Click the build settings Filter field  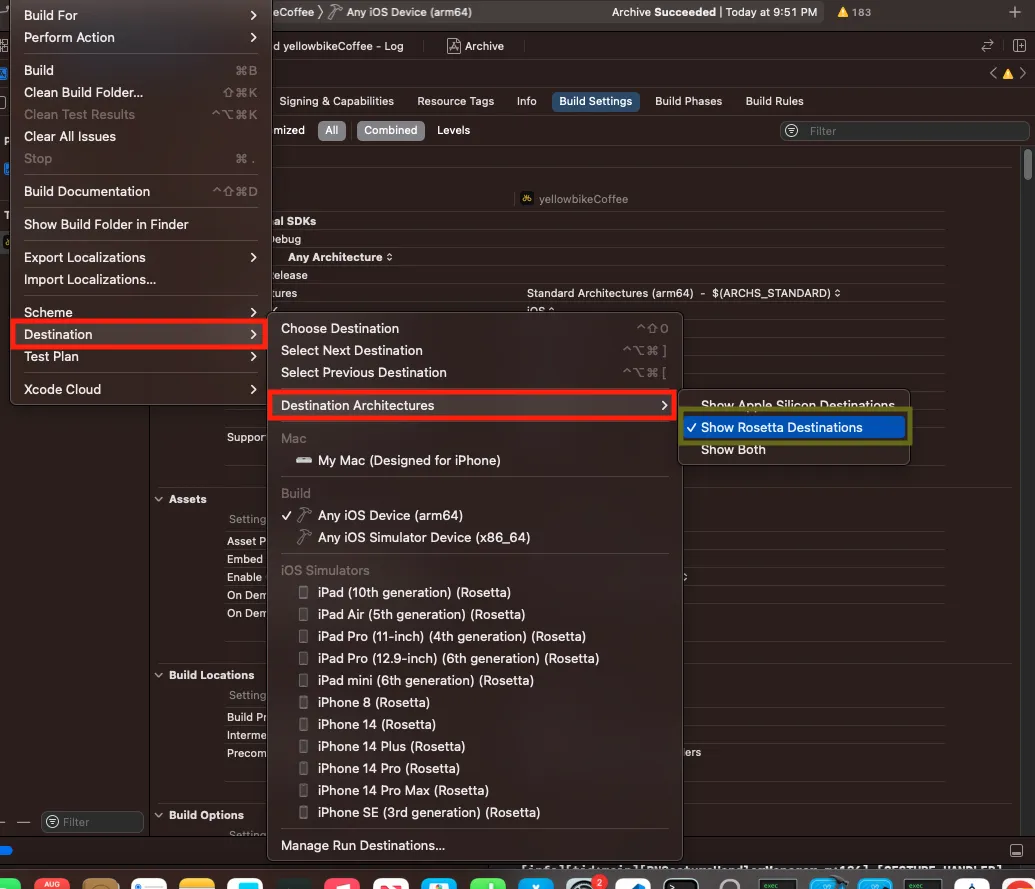tap(904, 131)
